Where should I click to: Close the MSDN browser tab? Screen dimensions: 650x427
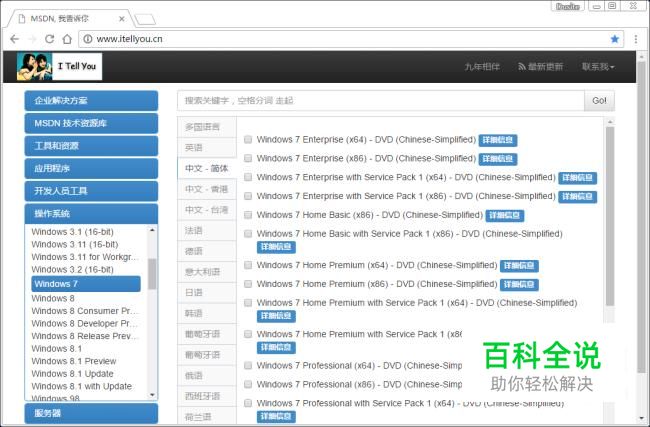pyautogui.click(x=121, y=19)
